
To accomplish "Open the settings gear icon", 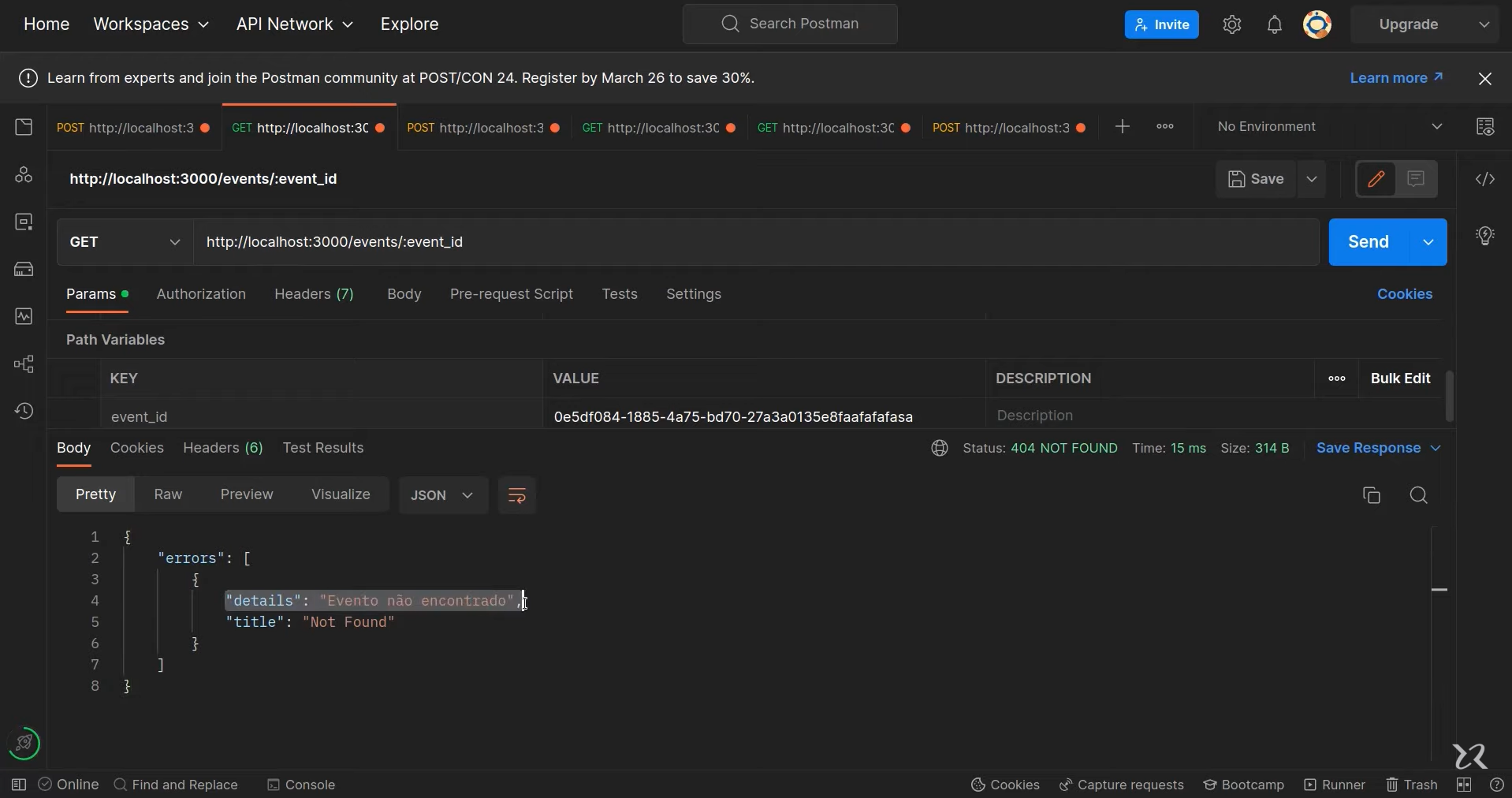I will (x=1232, y=24).
